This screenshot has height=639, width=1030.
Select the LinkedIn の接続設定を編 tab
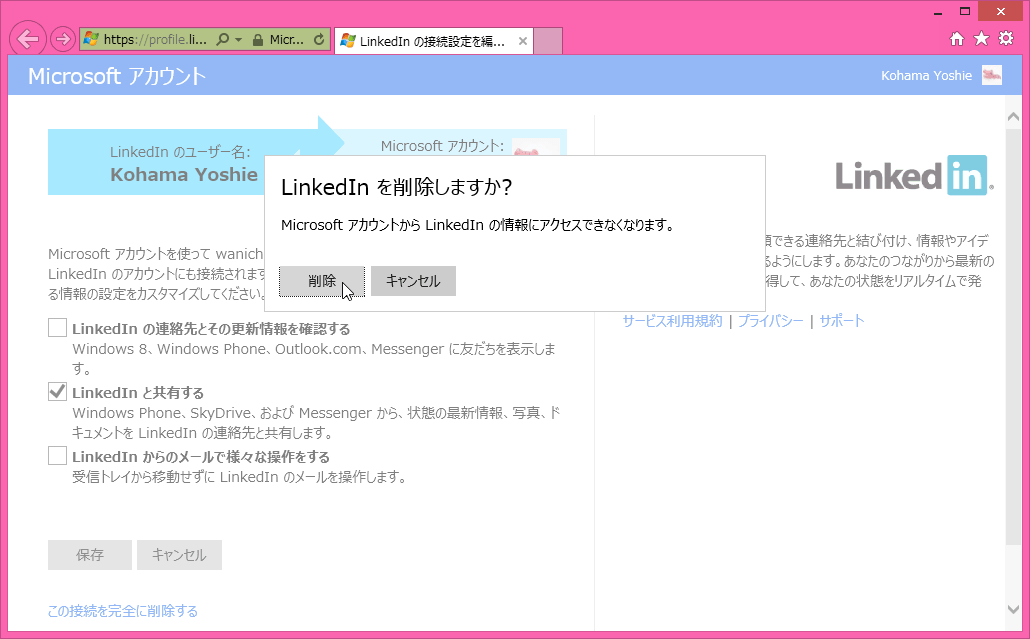(x=433, y=41)
